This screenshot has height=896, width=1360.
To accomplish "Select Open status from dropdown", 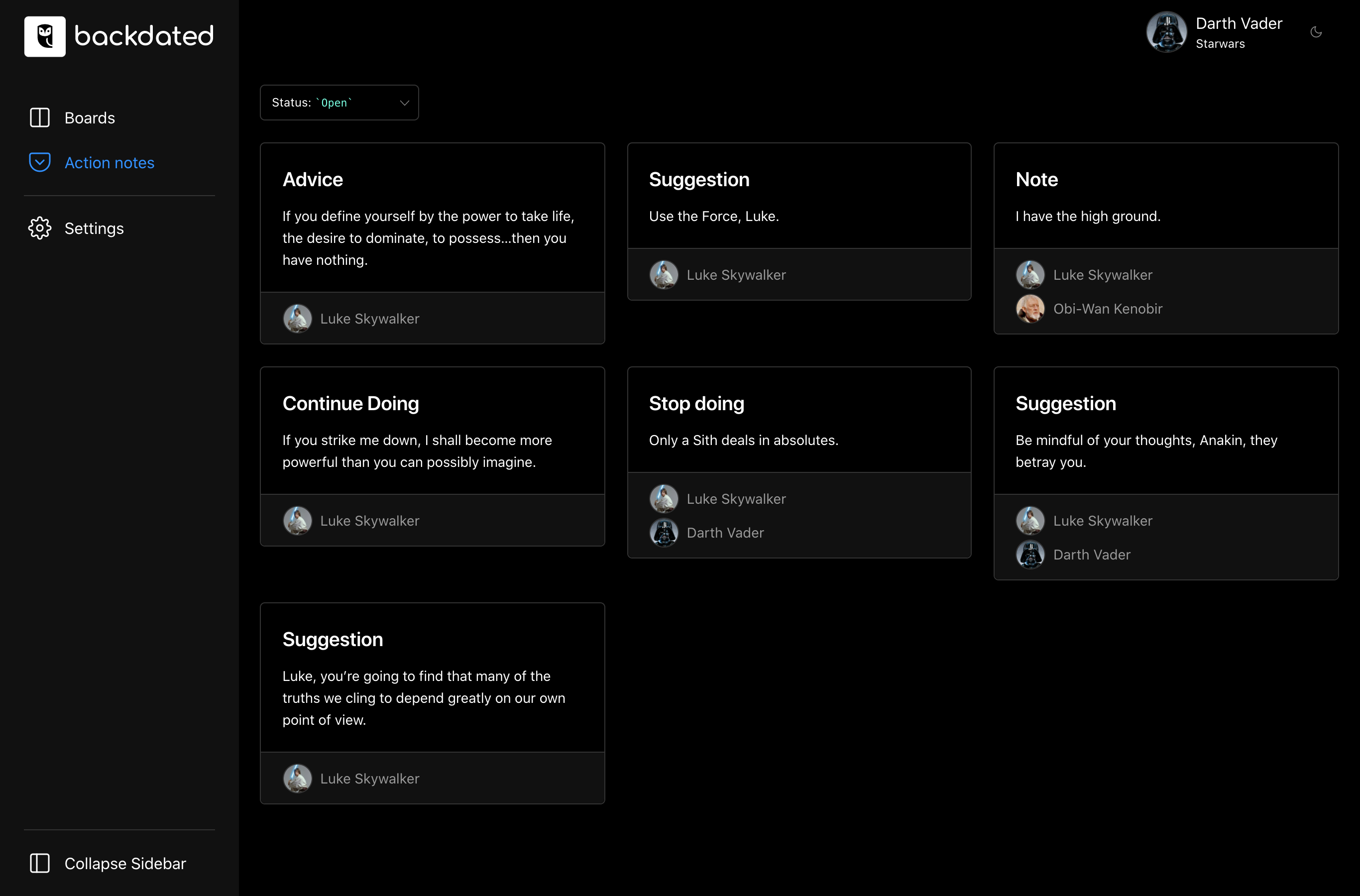I will (339, 102).
